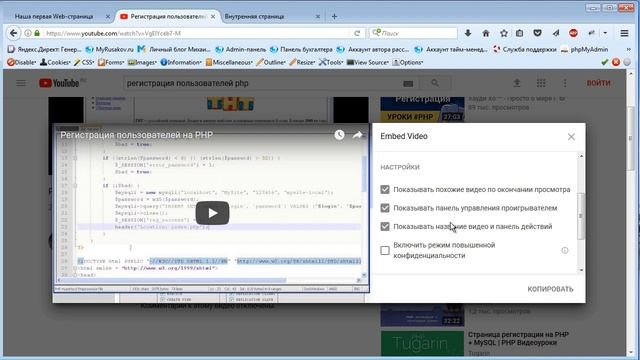Click the share arrow icon on the video preview
Viewport: 640px width, 360px height.
358,135
